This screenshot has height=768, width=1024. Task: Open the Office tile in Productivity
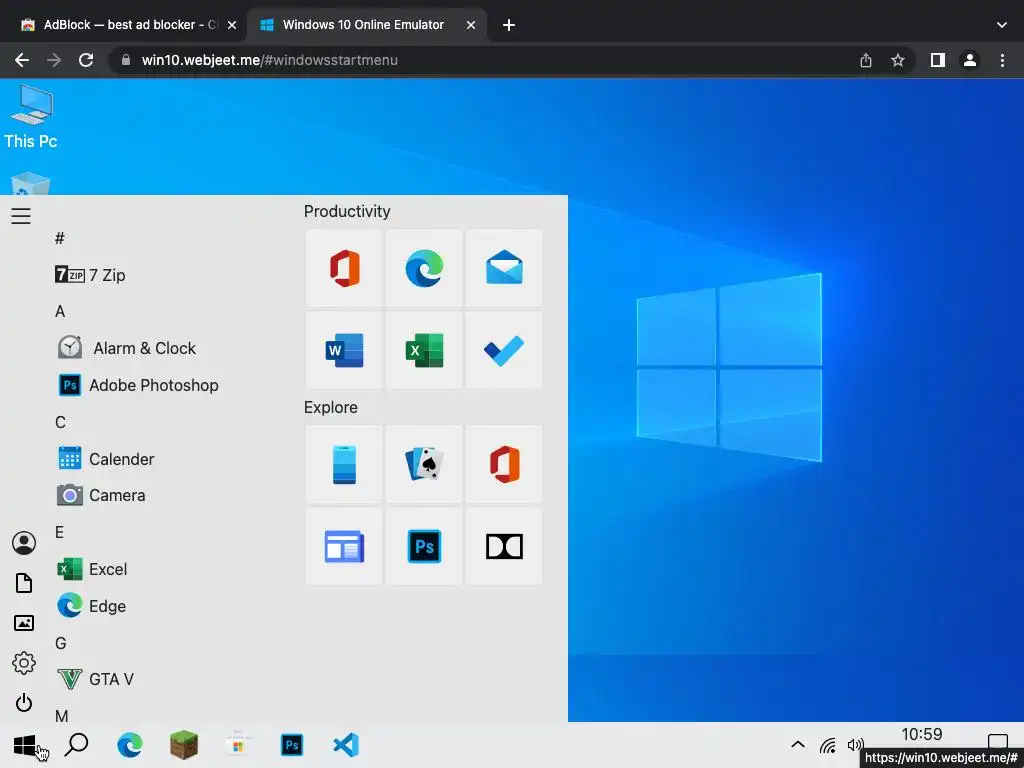point(344,268)
